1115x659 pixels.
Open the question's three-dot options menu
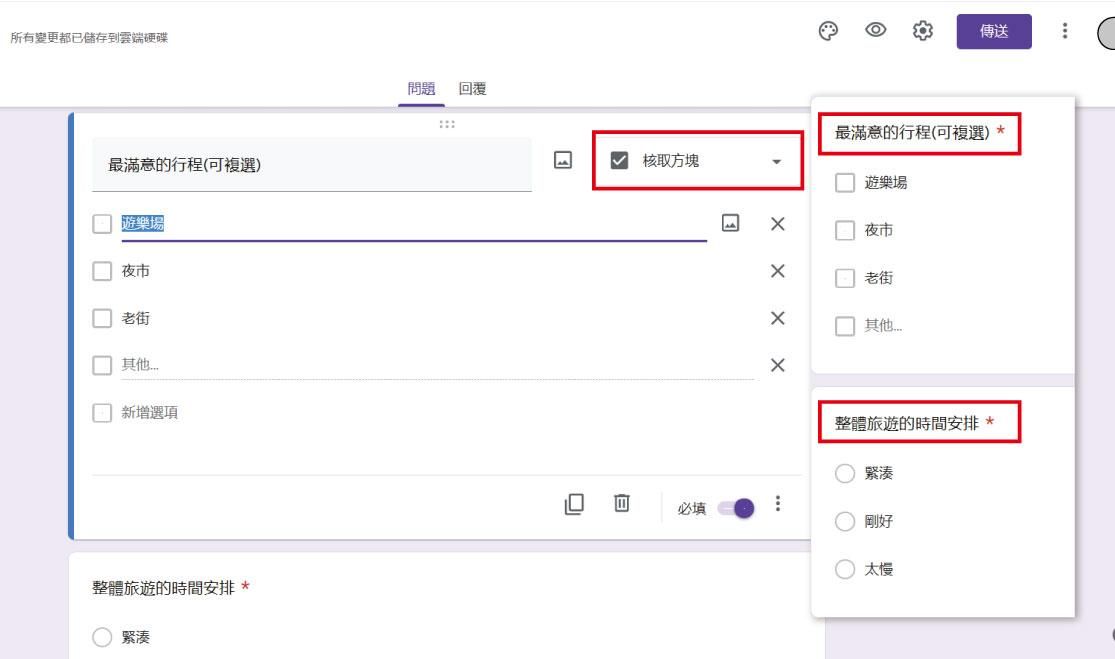click(x=778, y=505)
